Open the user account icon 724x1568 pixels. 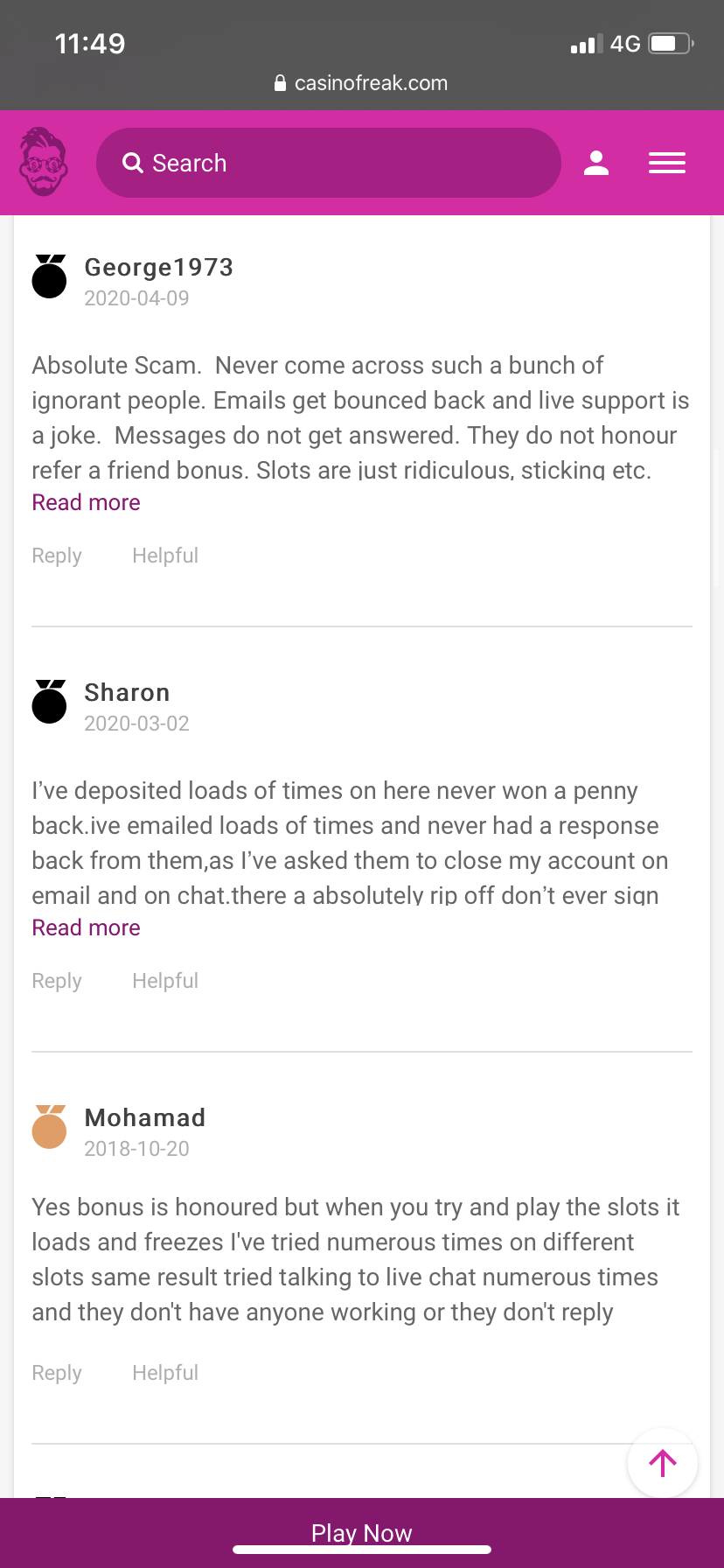pos(596,163)
